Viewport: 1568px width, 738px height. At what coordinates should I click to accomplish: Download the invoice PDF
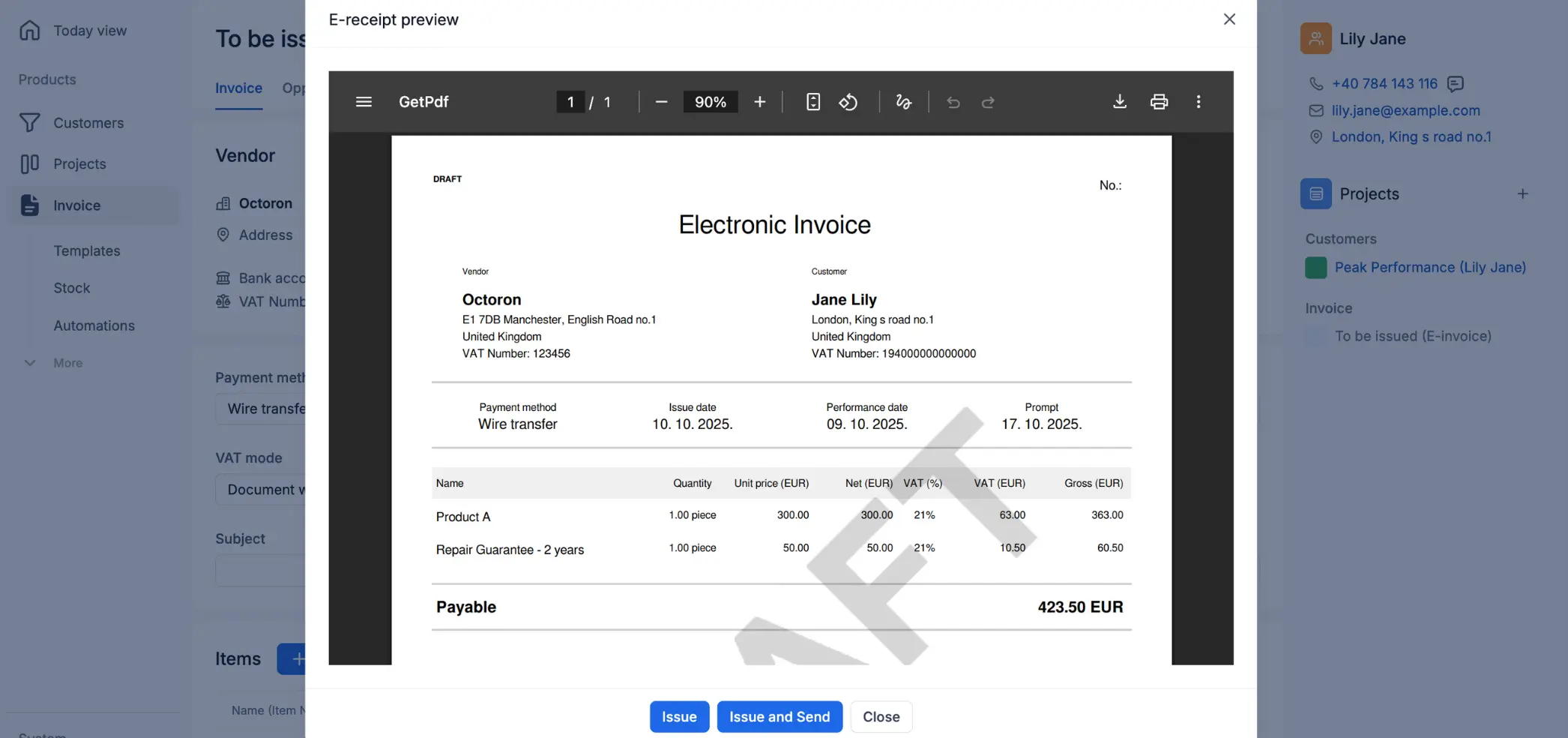(x=1119, y=102)
